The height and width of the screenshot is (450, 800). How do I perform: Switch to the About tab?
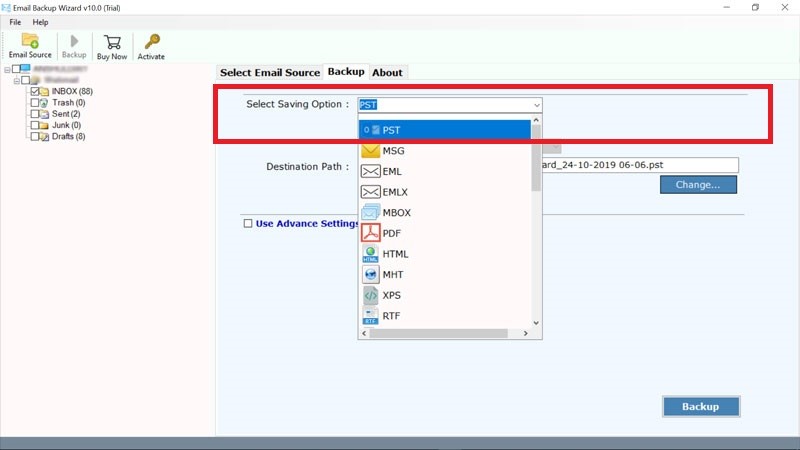coord(387,72)
